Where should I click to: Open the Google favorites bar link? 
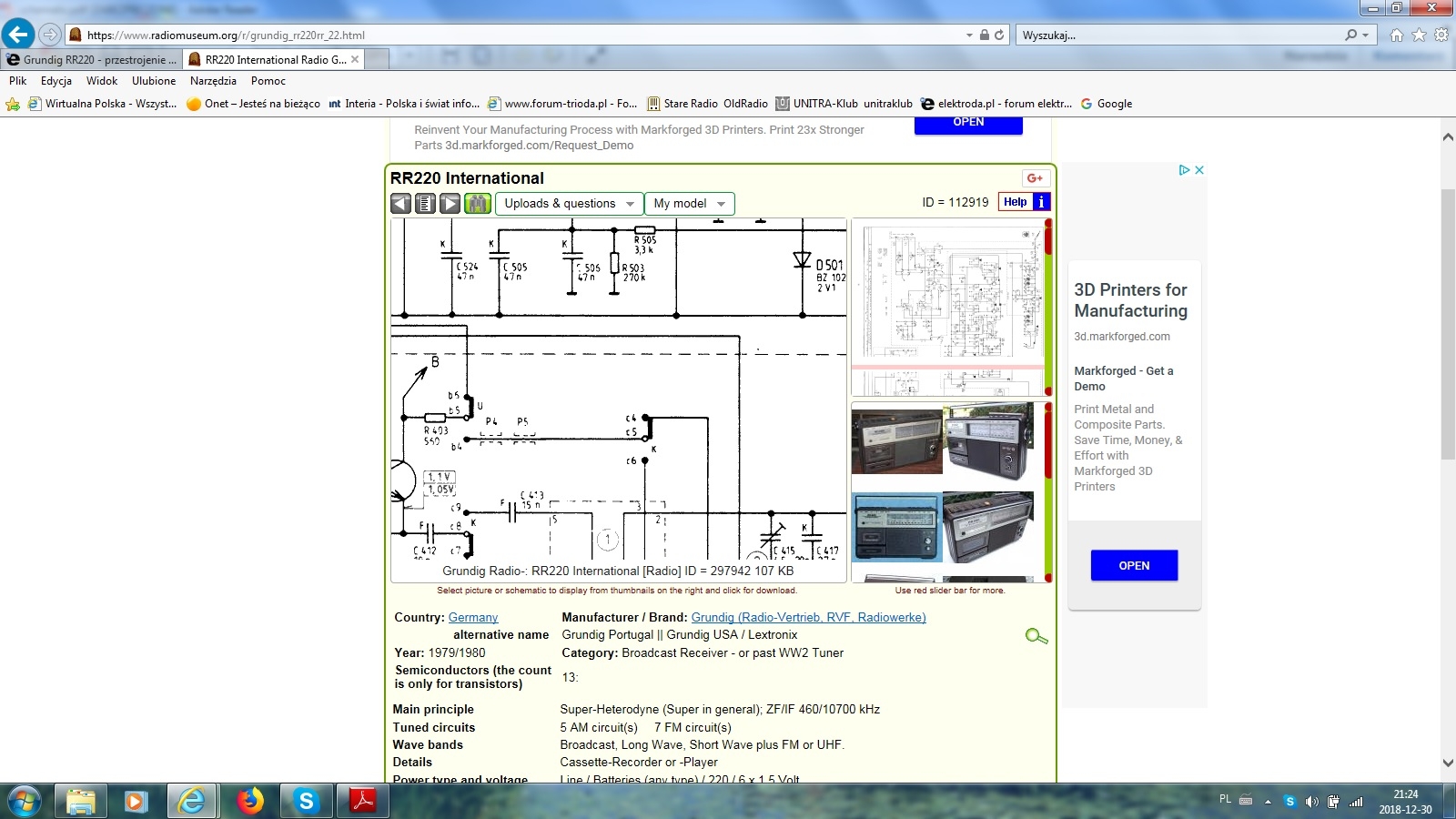(1107, 104)
